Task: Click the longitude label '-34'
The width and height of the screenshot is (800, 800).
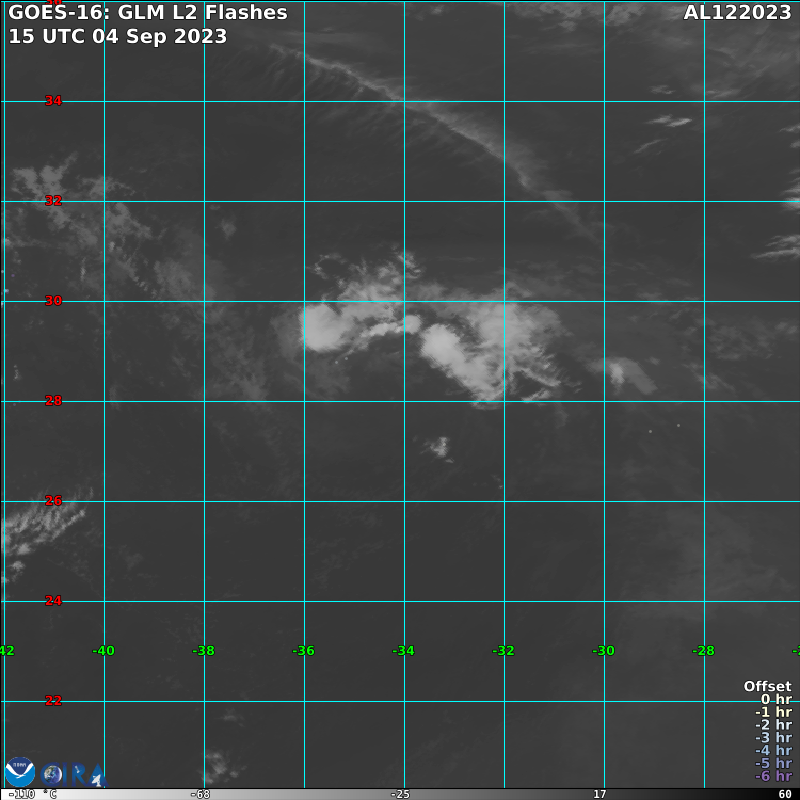Action: (x=404, y=651)
